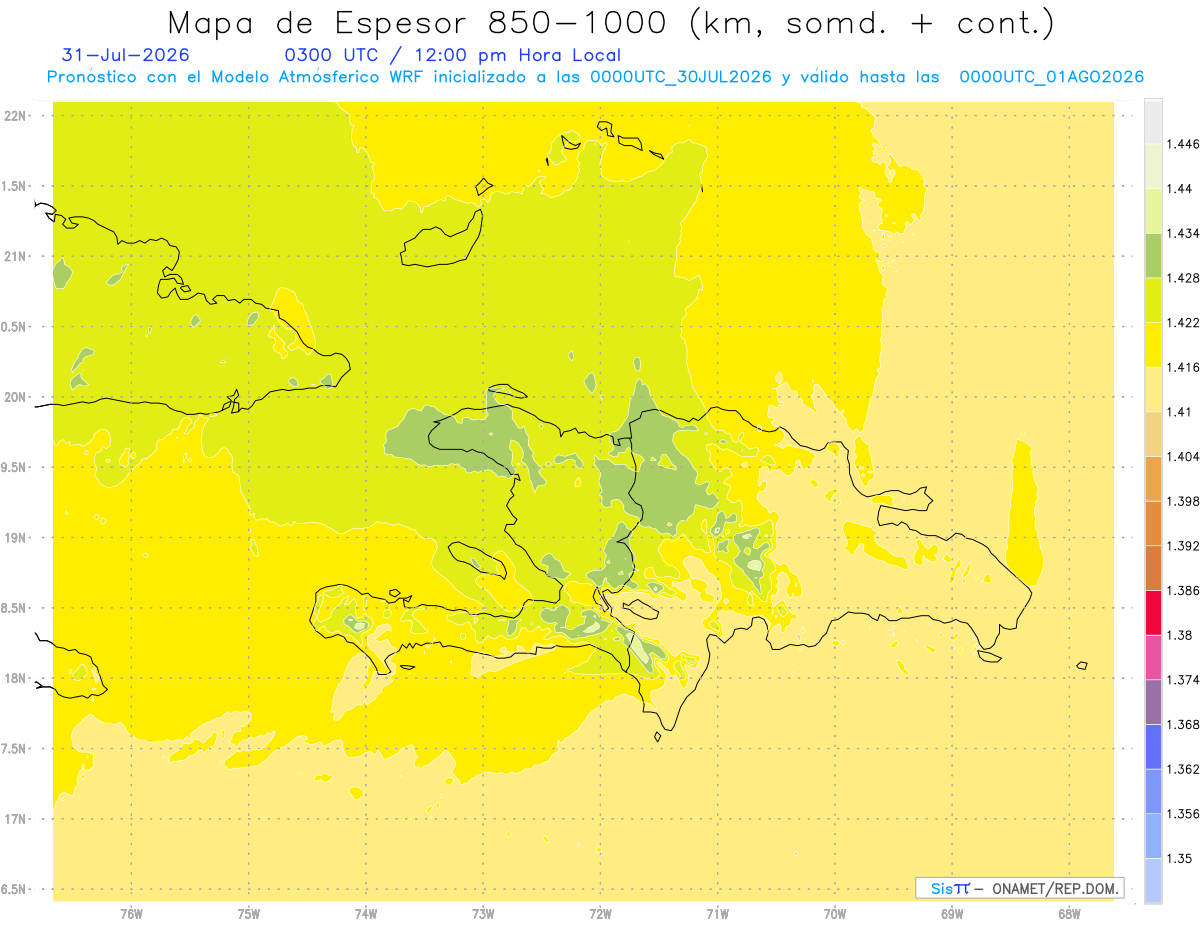Click the '74W' longitude label
The width and height of the screenshot is (1200, 927).
tap(366, 914)
